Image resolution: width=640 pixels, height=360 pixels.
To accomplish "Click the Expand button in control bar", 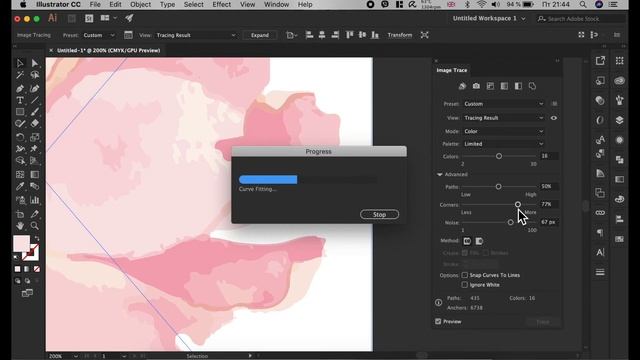I will point(260,35).
